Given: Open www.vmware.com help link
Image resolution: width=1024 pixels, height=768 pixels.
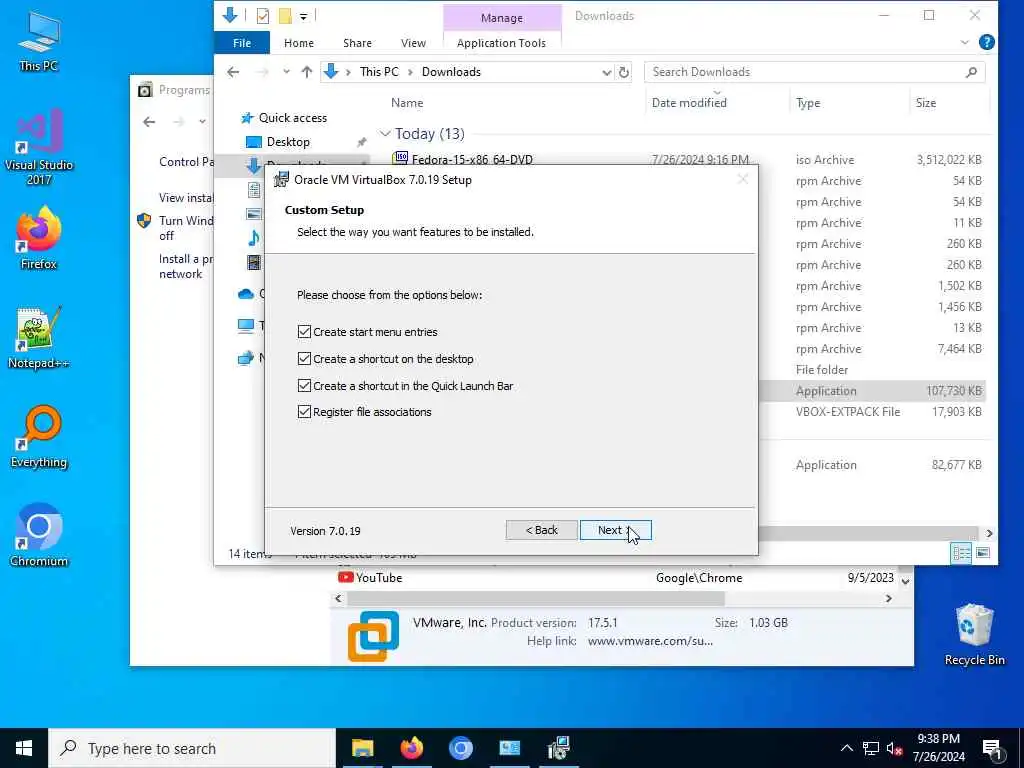Looking at the screenshot, I should pyautogui.click(x=650, y=641).
